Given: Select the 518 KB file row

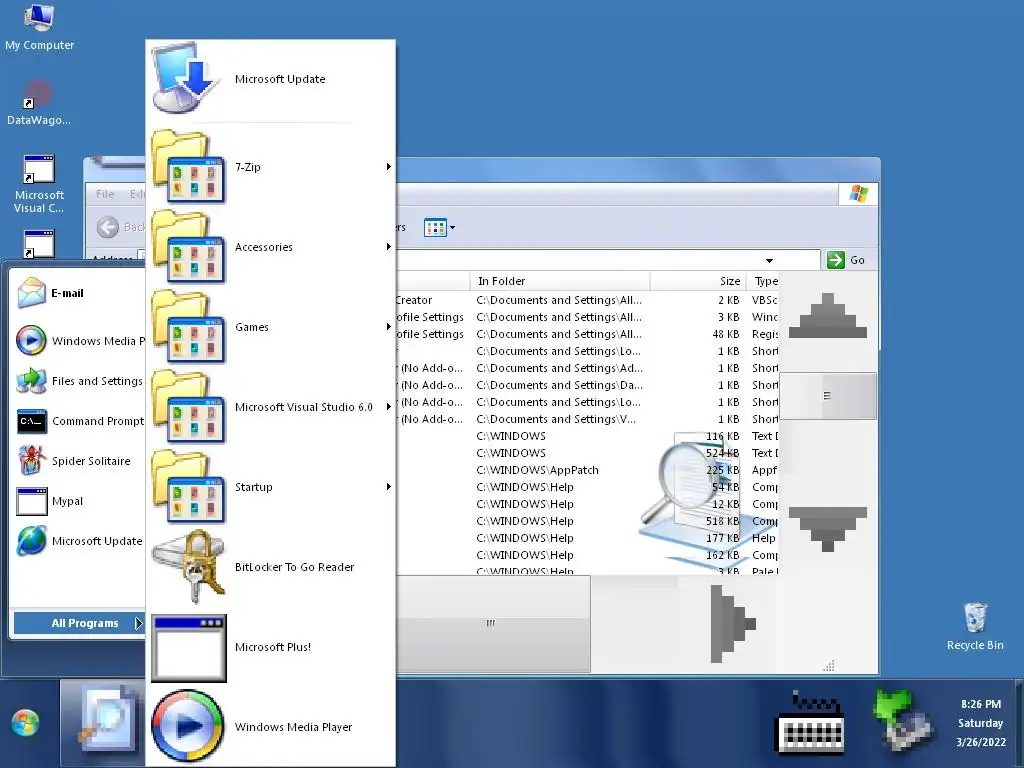Looking at the screenshot, I should (x=588, y=521).
